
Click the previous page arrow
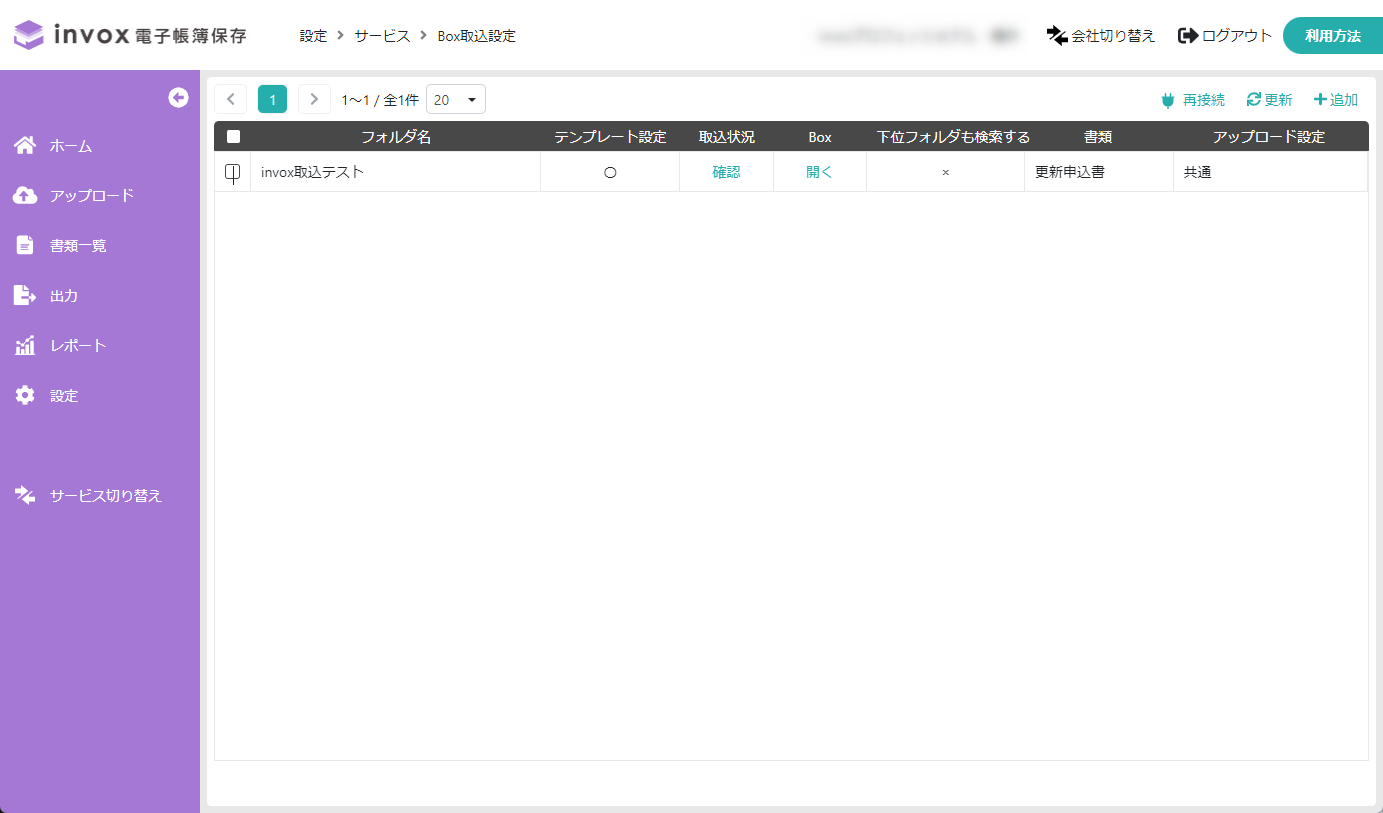pyautogui.click(x=230, y=99)
